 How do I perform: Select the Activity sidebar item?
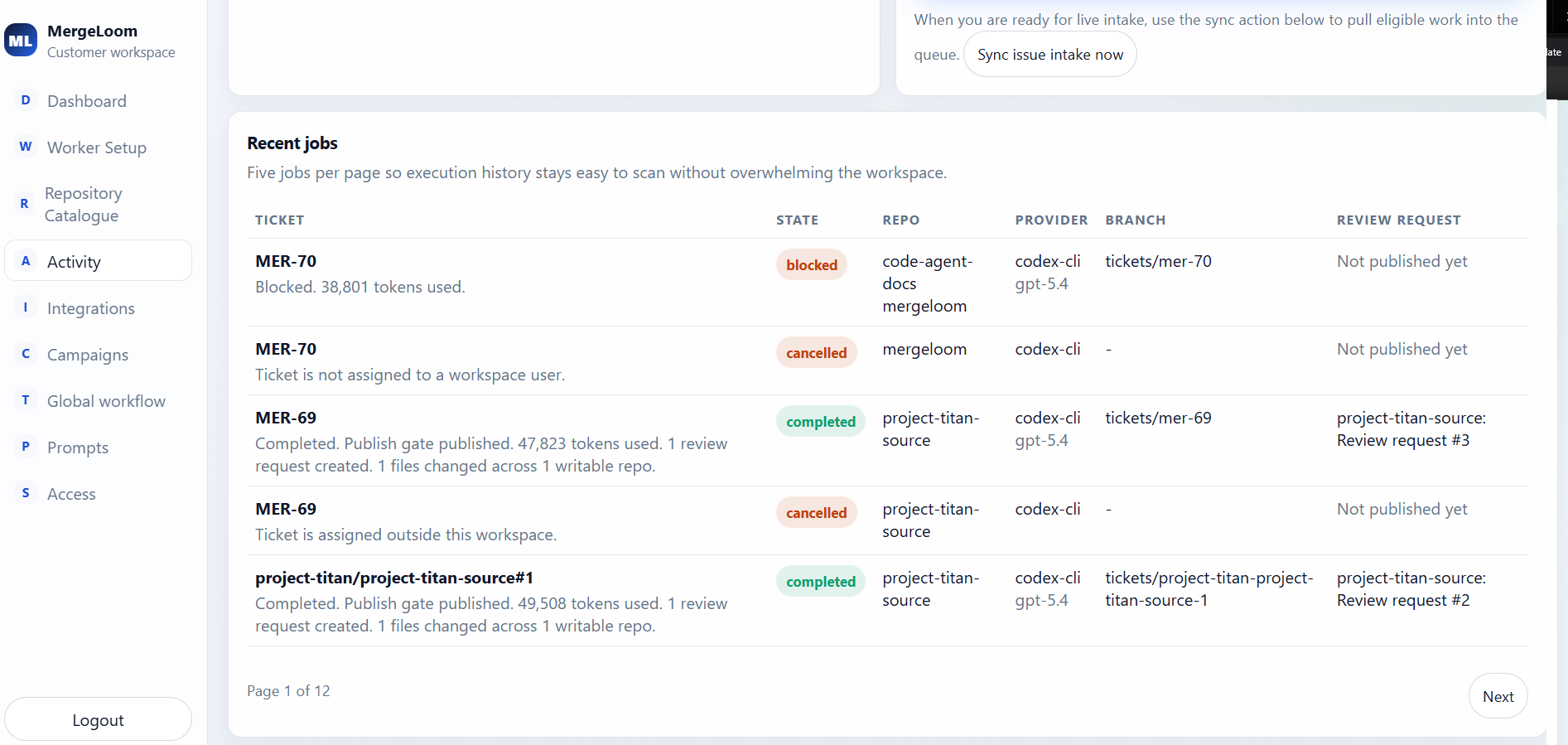98,261
